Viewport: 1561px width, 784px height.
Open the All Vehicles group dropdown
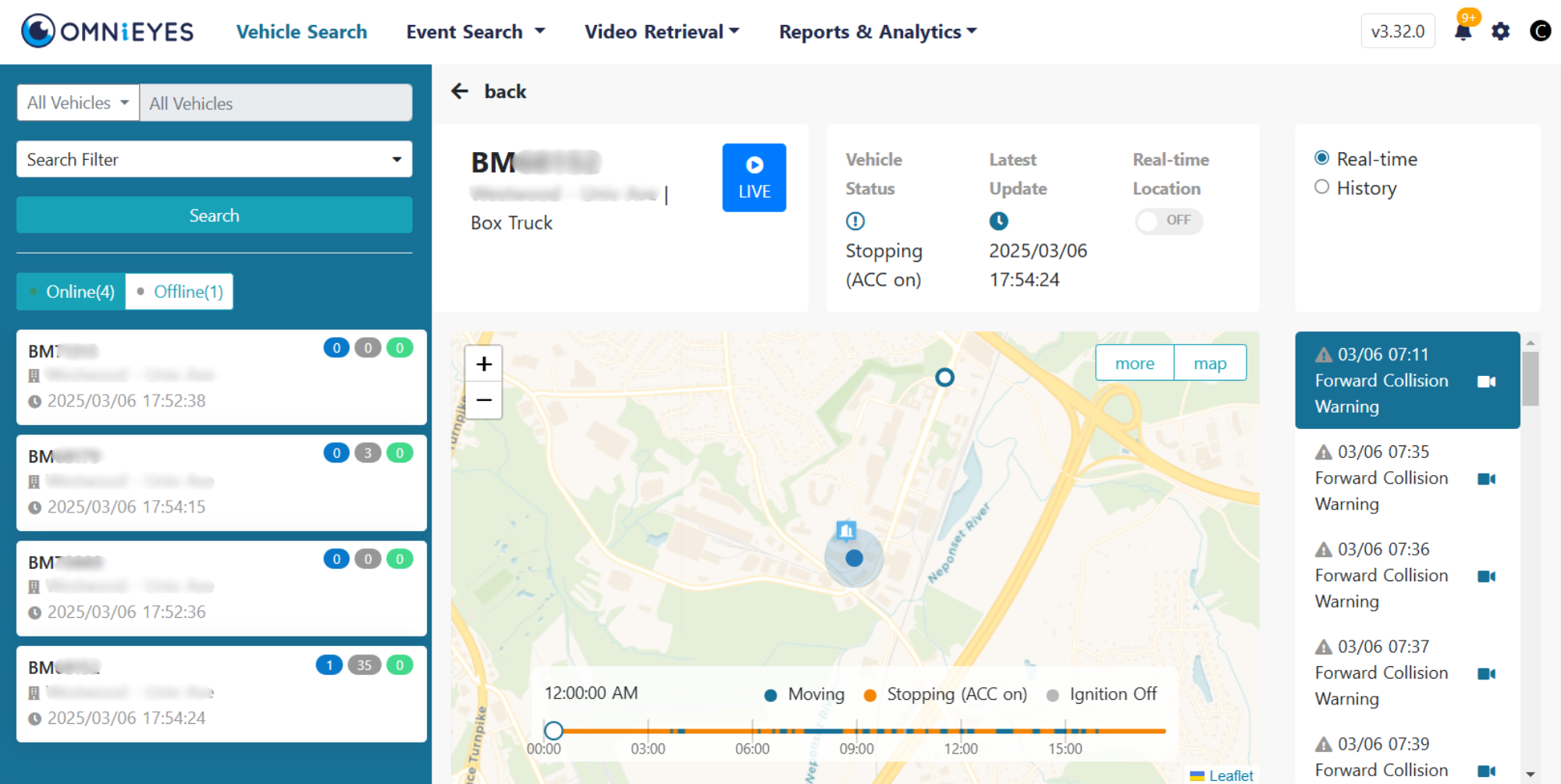78,103
